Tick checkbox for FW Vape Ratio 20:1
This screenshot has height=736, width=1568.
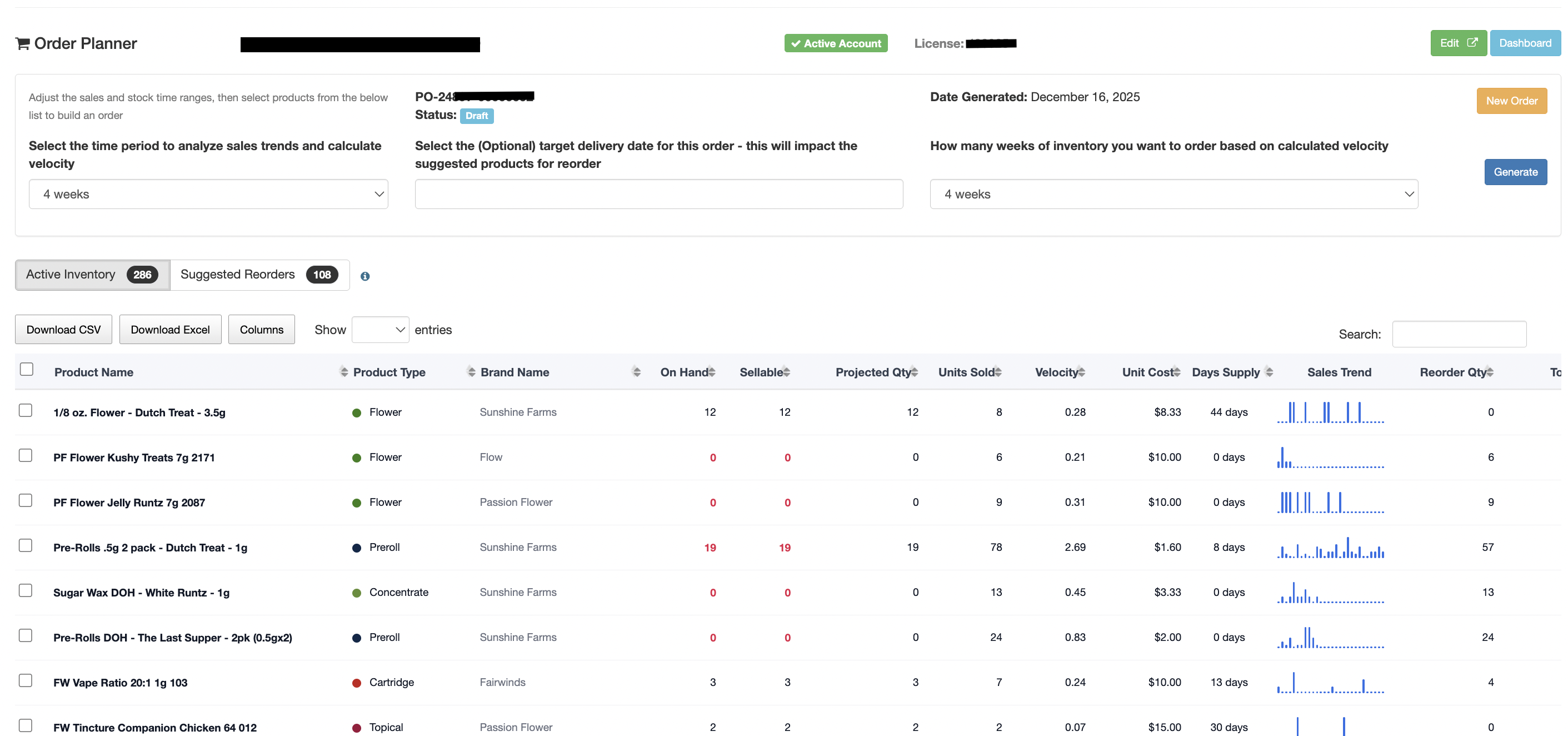(26, 680)
